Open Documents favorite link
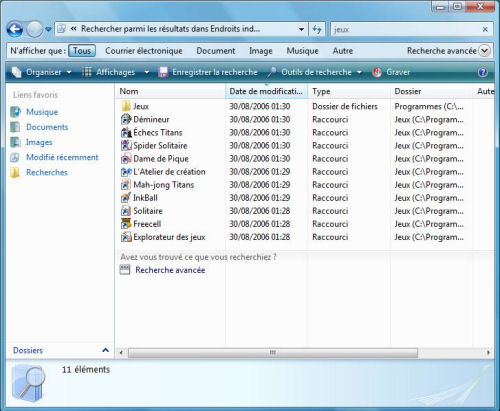 (x=47, y=127)
